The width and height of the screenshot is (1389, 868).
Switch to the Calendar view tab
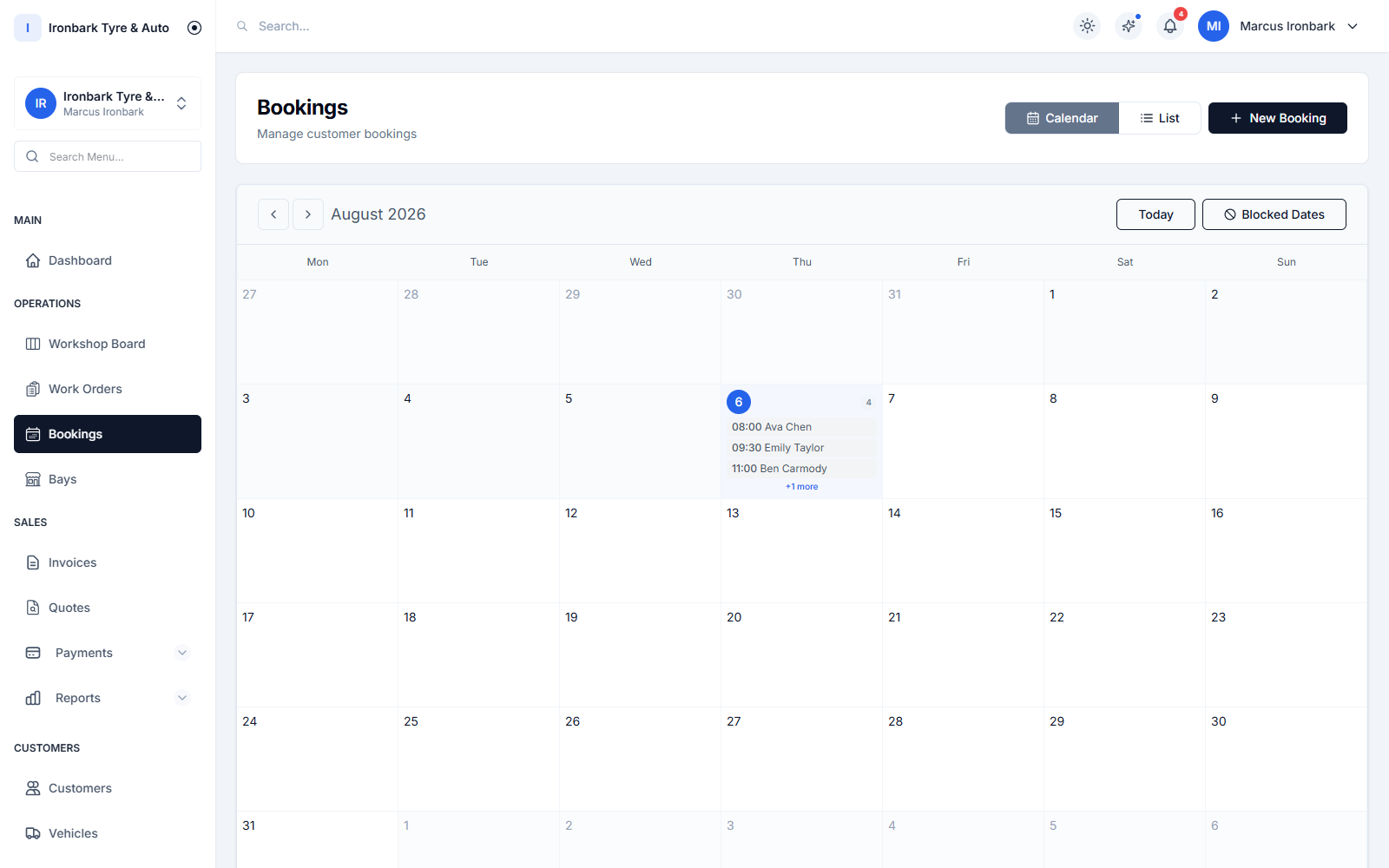[1062, 118]
